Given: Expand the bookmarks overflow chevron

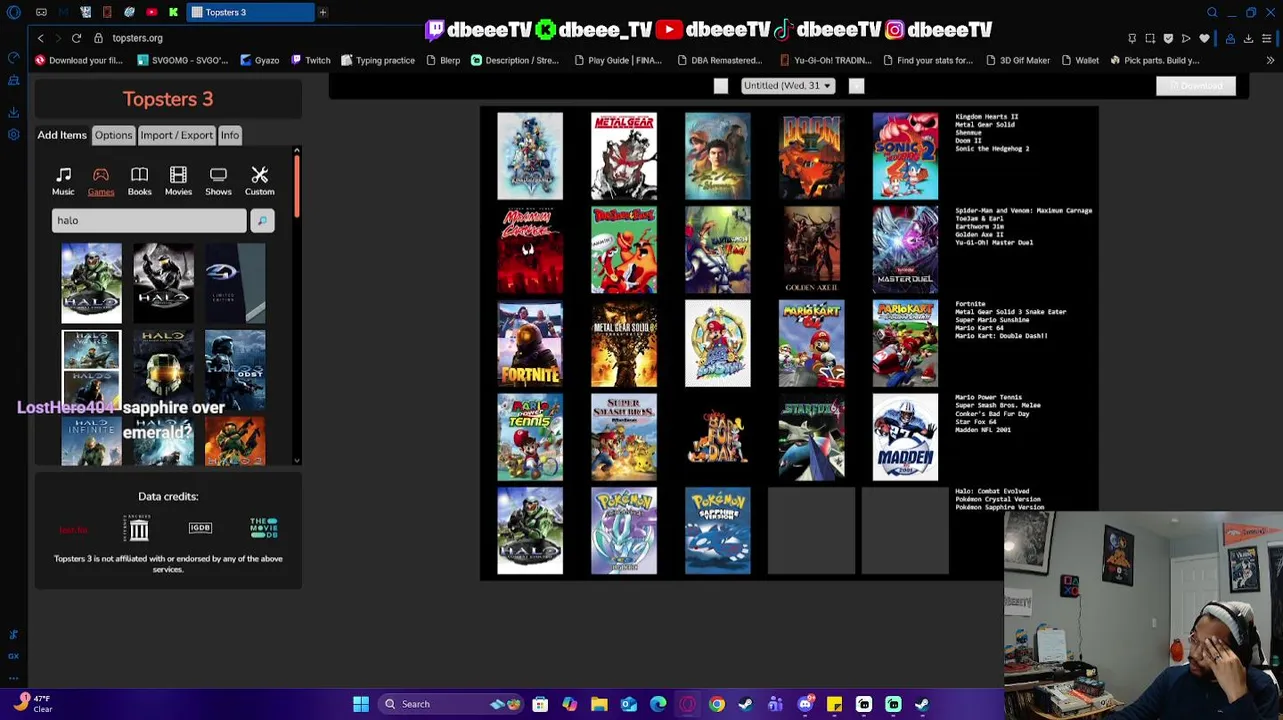Looking at the screenshot, I should click(1270, 60).
